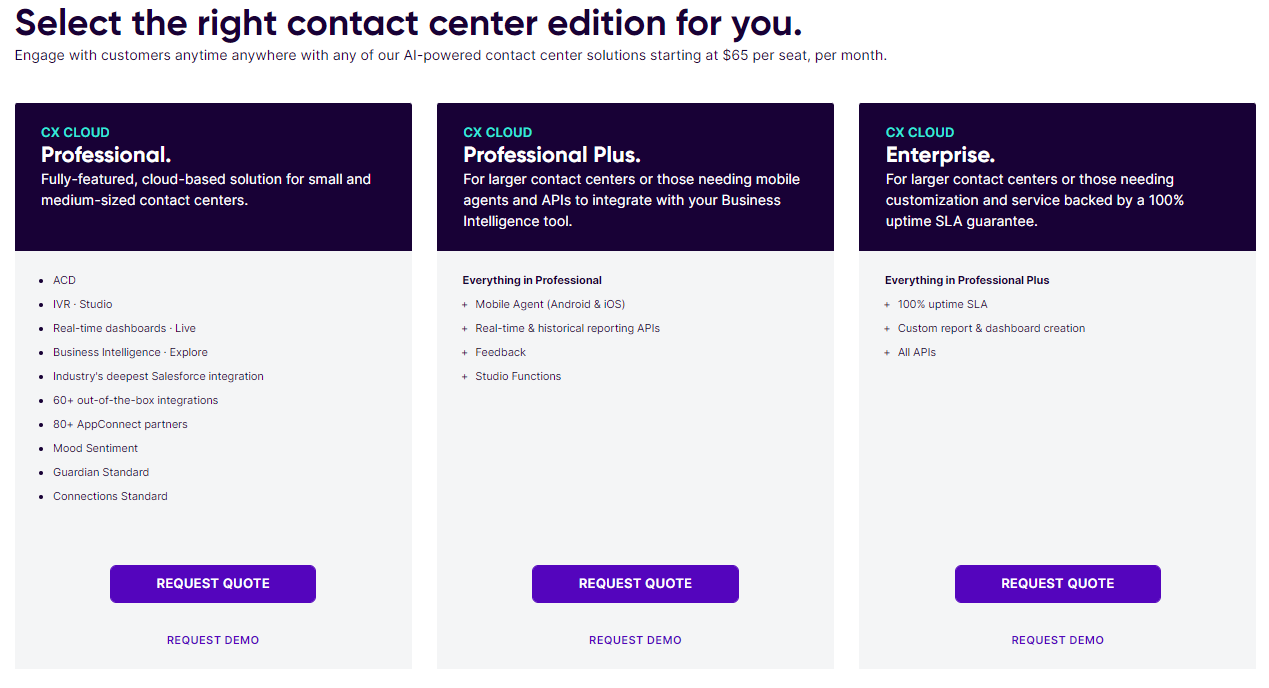Image resolution: width=1269 pixels, height=688 pixels.
Task: Open Request Demo under the Enterprise card
Action: point(1057,640)
